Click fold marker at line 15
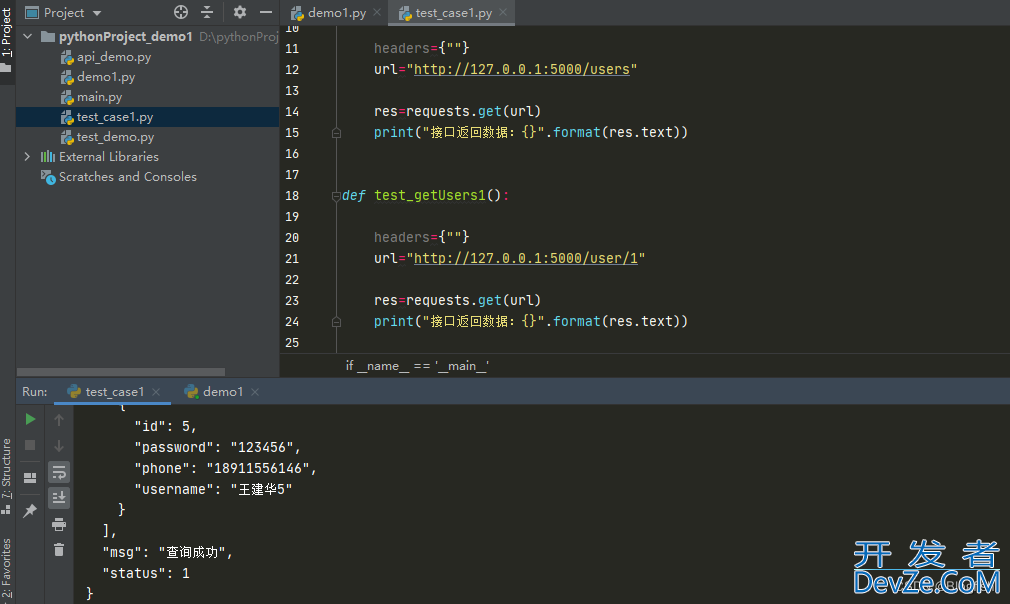This screenshot has height=604, width=1010. [336, 133]
